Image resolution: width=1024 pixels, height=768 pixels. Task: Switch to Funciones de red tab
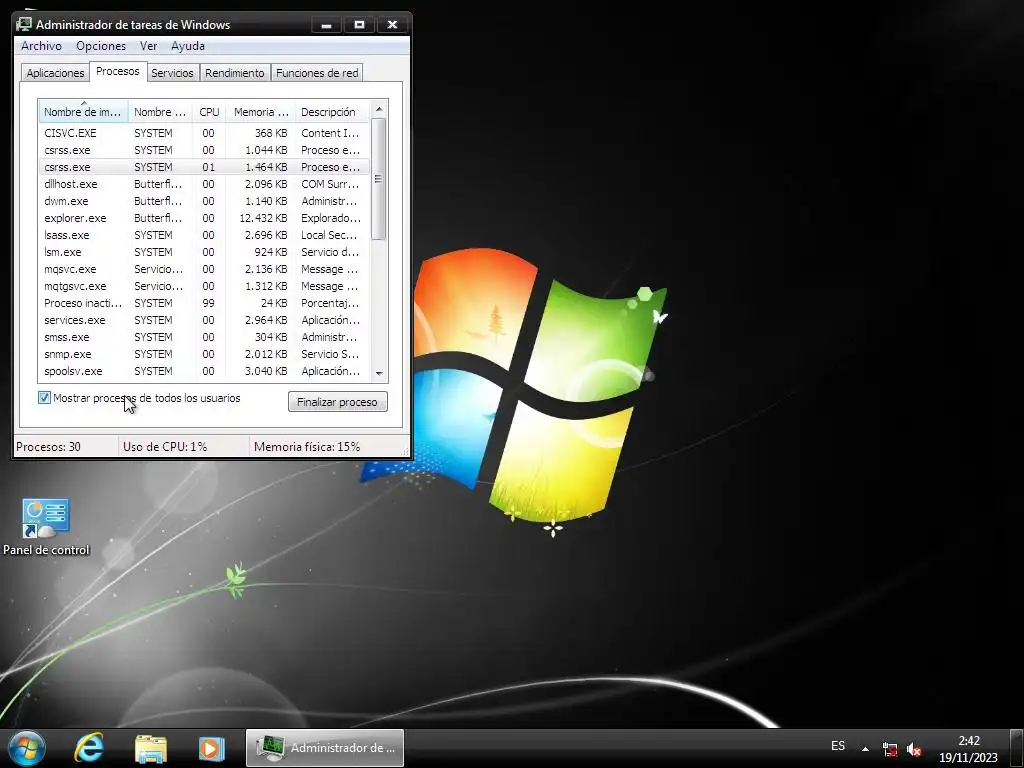tap(317, 73)
